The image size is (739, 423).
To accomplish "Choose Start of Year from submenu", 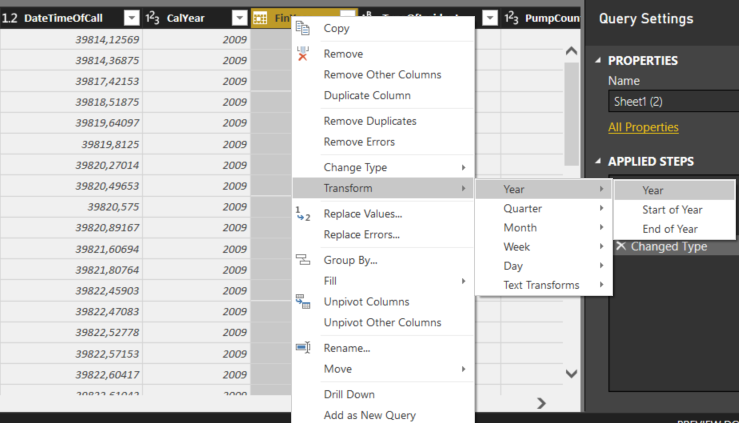I will 672,210.
